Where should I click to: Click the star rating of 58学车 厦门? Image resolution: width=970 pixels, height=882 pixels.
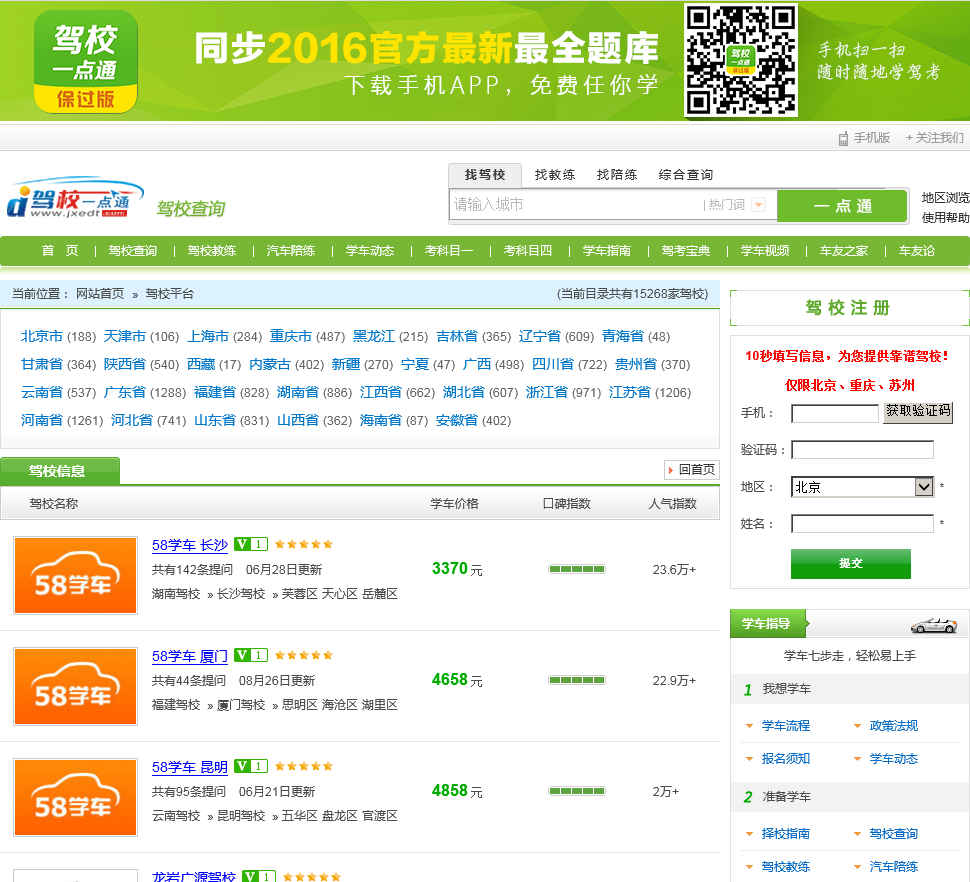point(304,655)
